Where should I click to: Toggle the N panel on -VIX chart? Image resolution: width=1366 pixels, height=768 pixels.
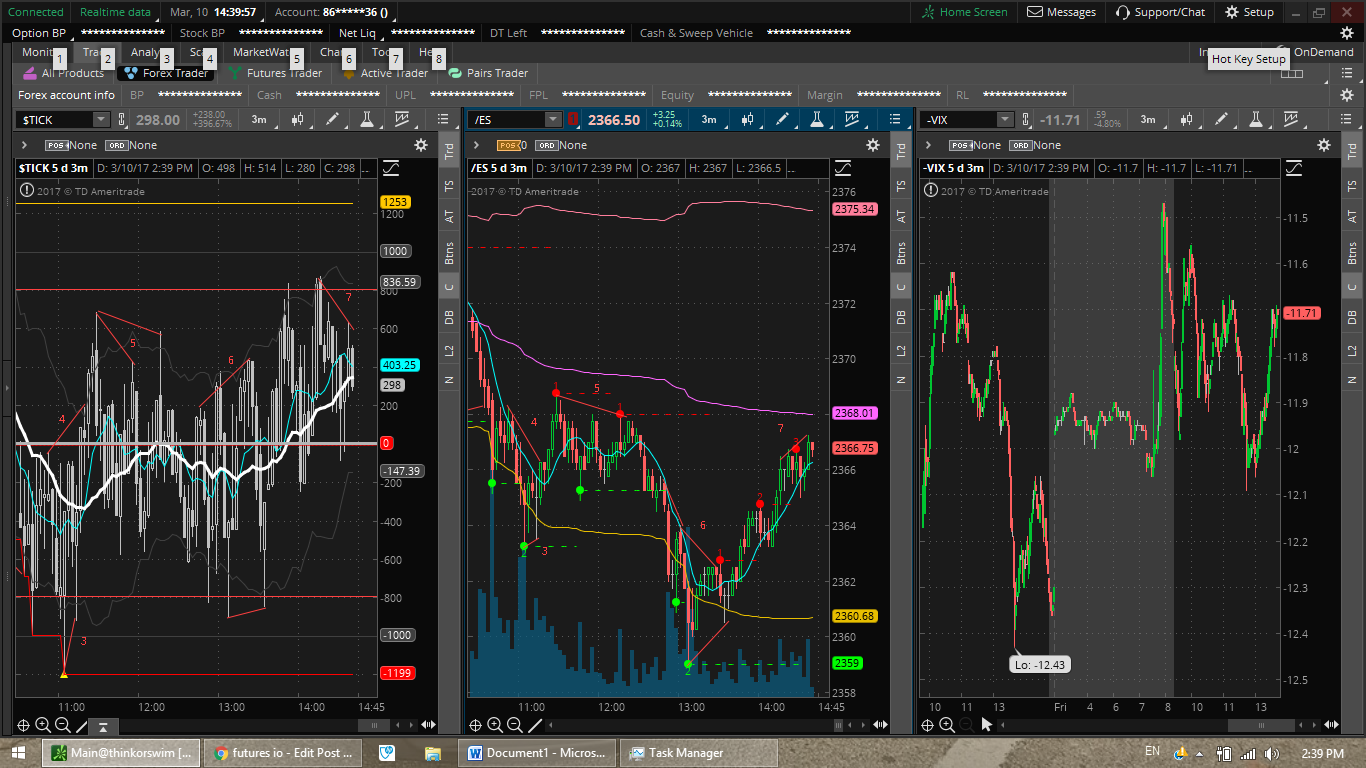coord(1352,380)
